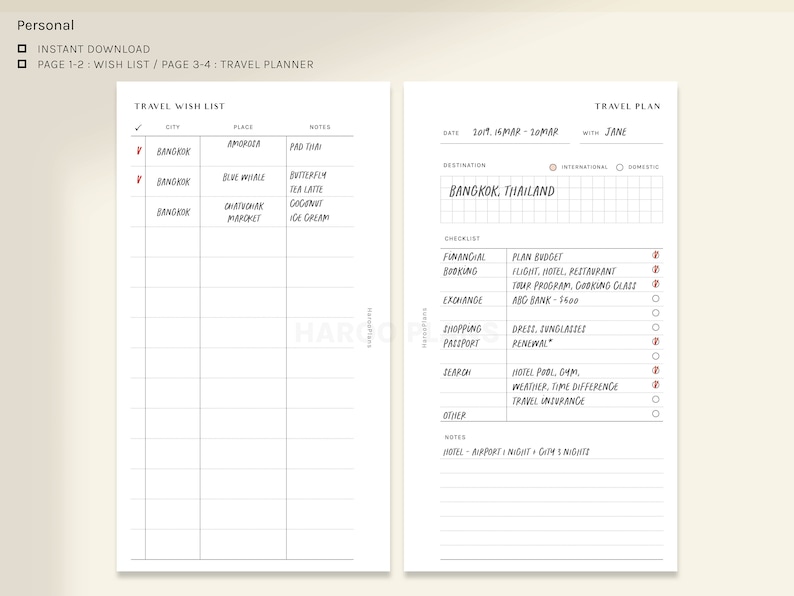
Task: Click the TRAVEL WISH LIST title
Action: [x=180, y=106]
